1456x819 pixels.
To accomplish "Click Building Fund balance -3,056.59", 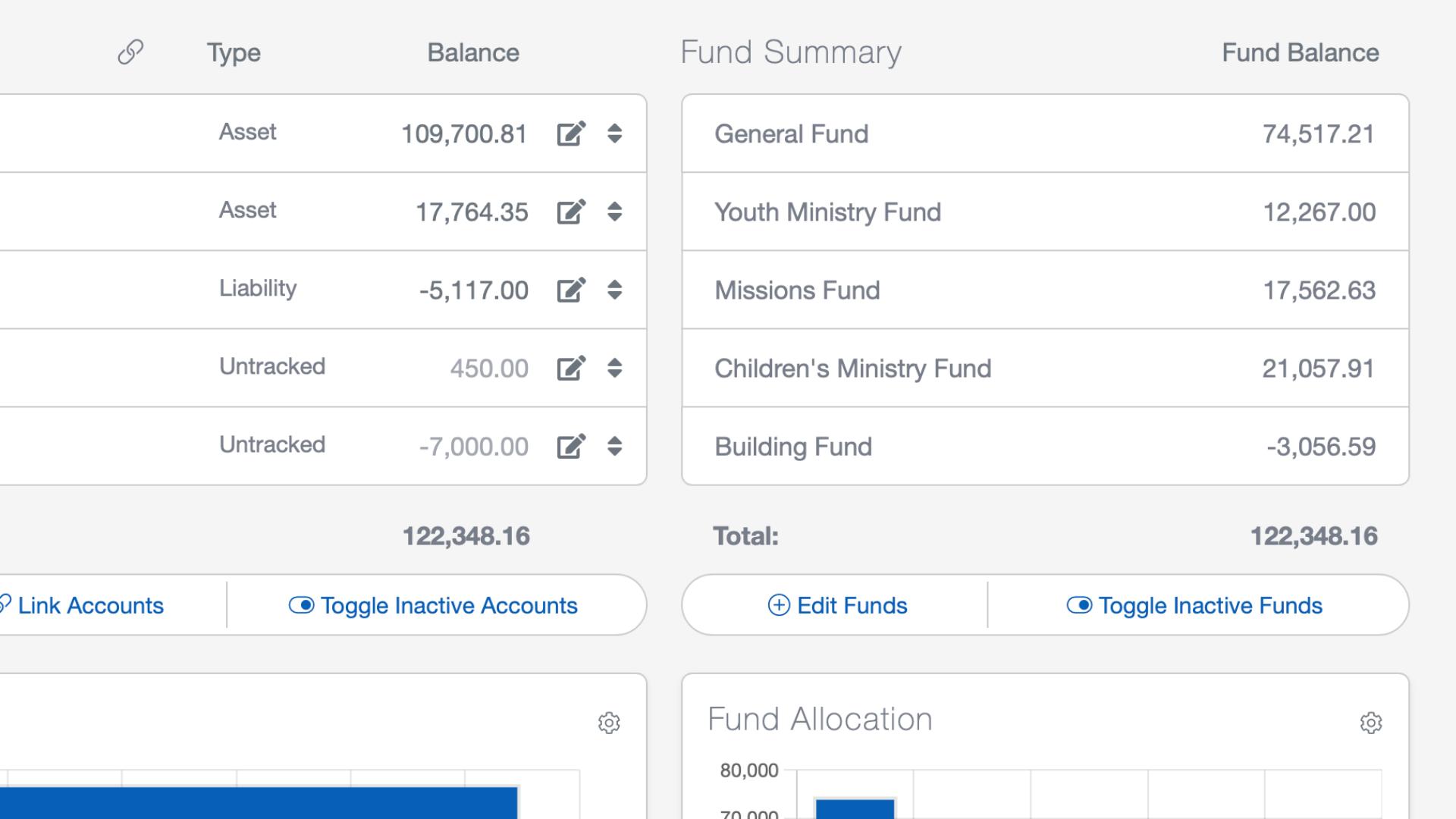I will coord(1321,446).
